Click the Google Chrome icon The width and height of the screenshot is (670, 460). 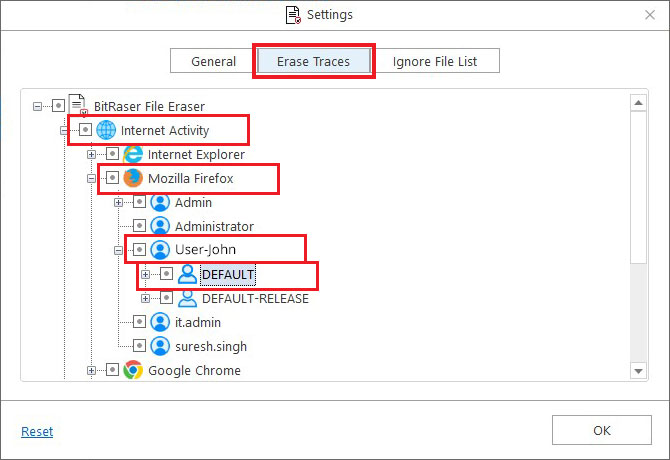point(133,370)
